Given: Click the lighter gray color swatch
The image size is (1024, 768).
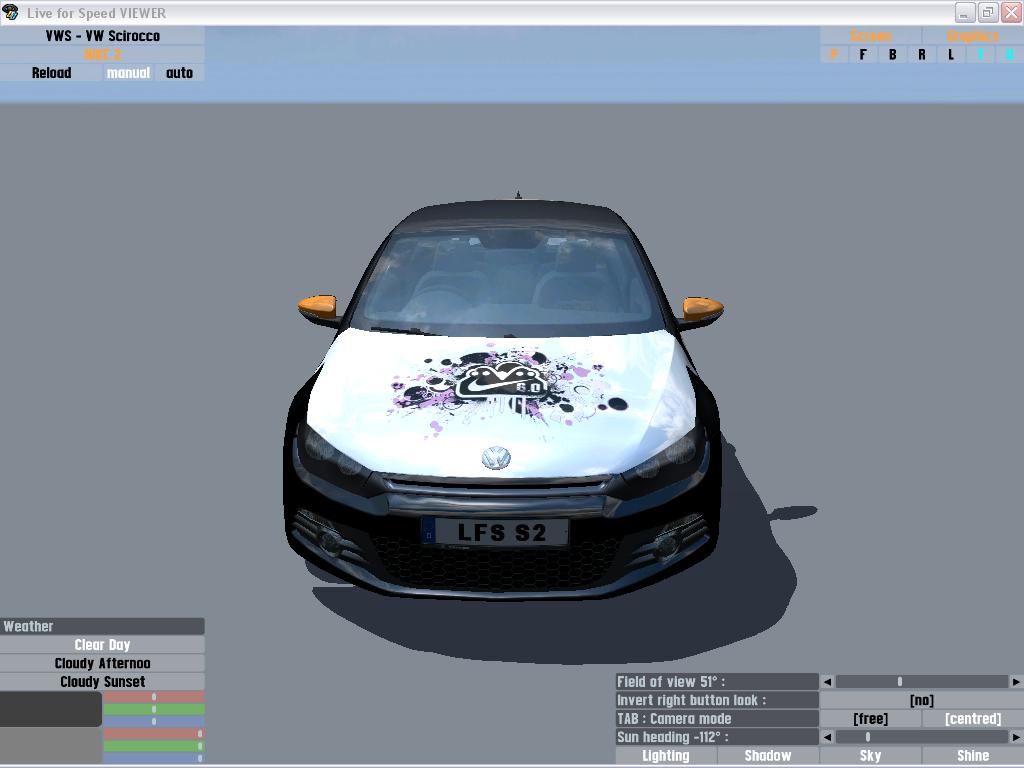Looking at the screenshot, I should click(51, 746).
